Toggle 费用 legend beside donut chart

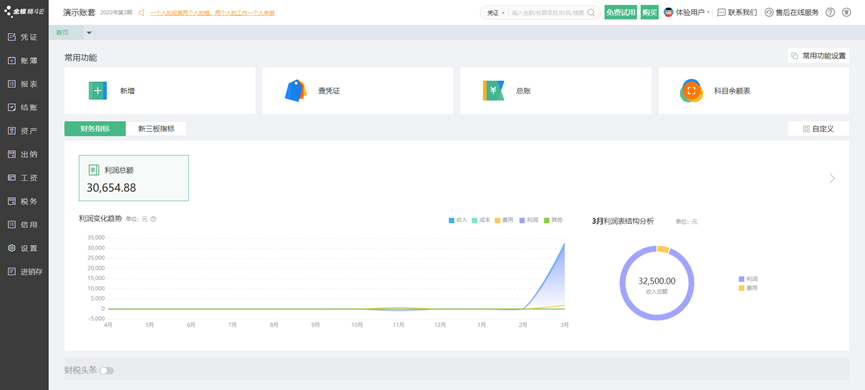748,288
